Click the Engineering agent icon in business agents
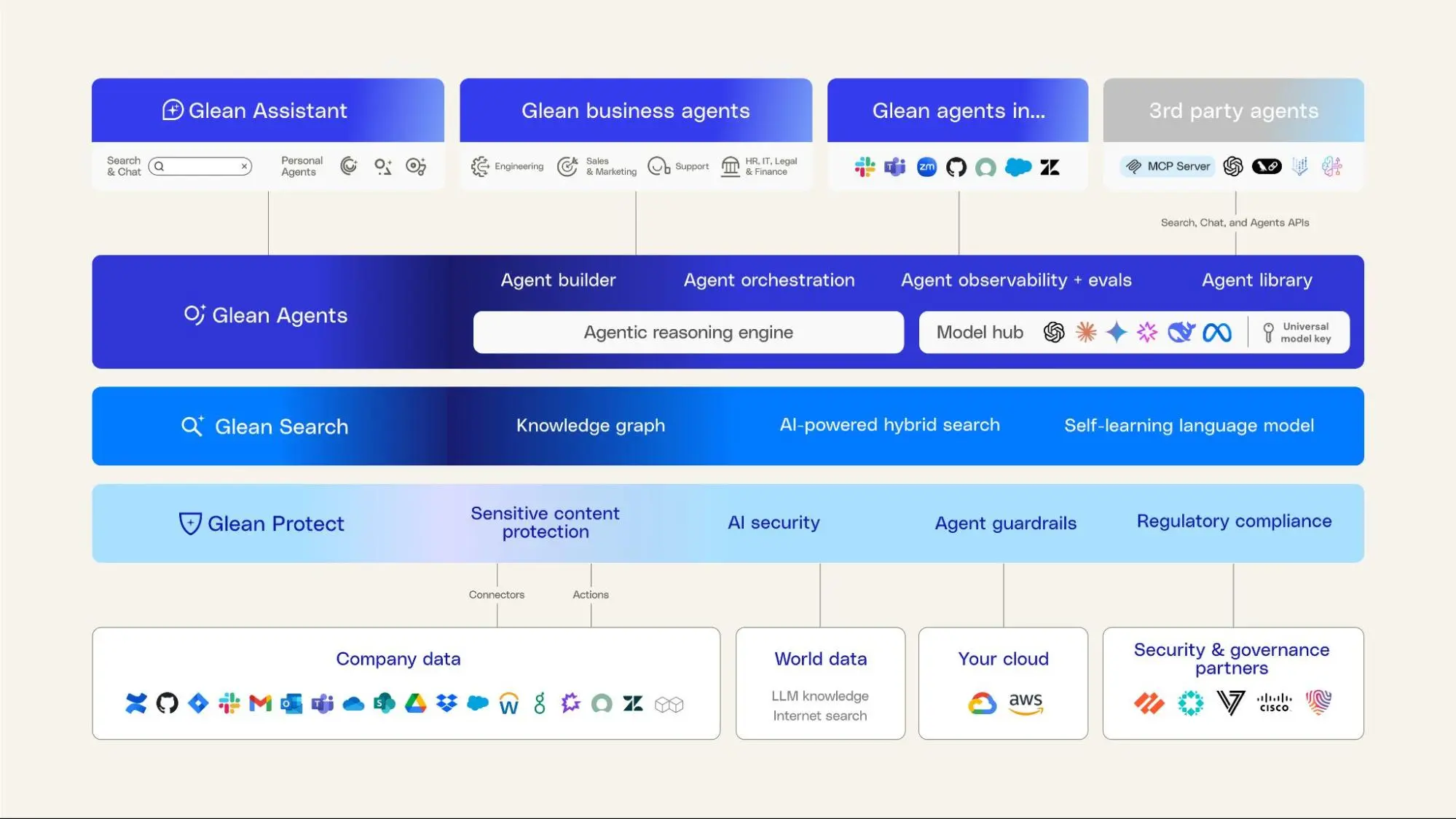This screenshot has height=819, width=1456. (481, 166)
